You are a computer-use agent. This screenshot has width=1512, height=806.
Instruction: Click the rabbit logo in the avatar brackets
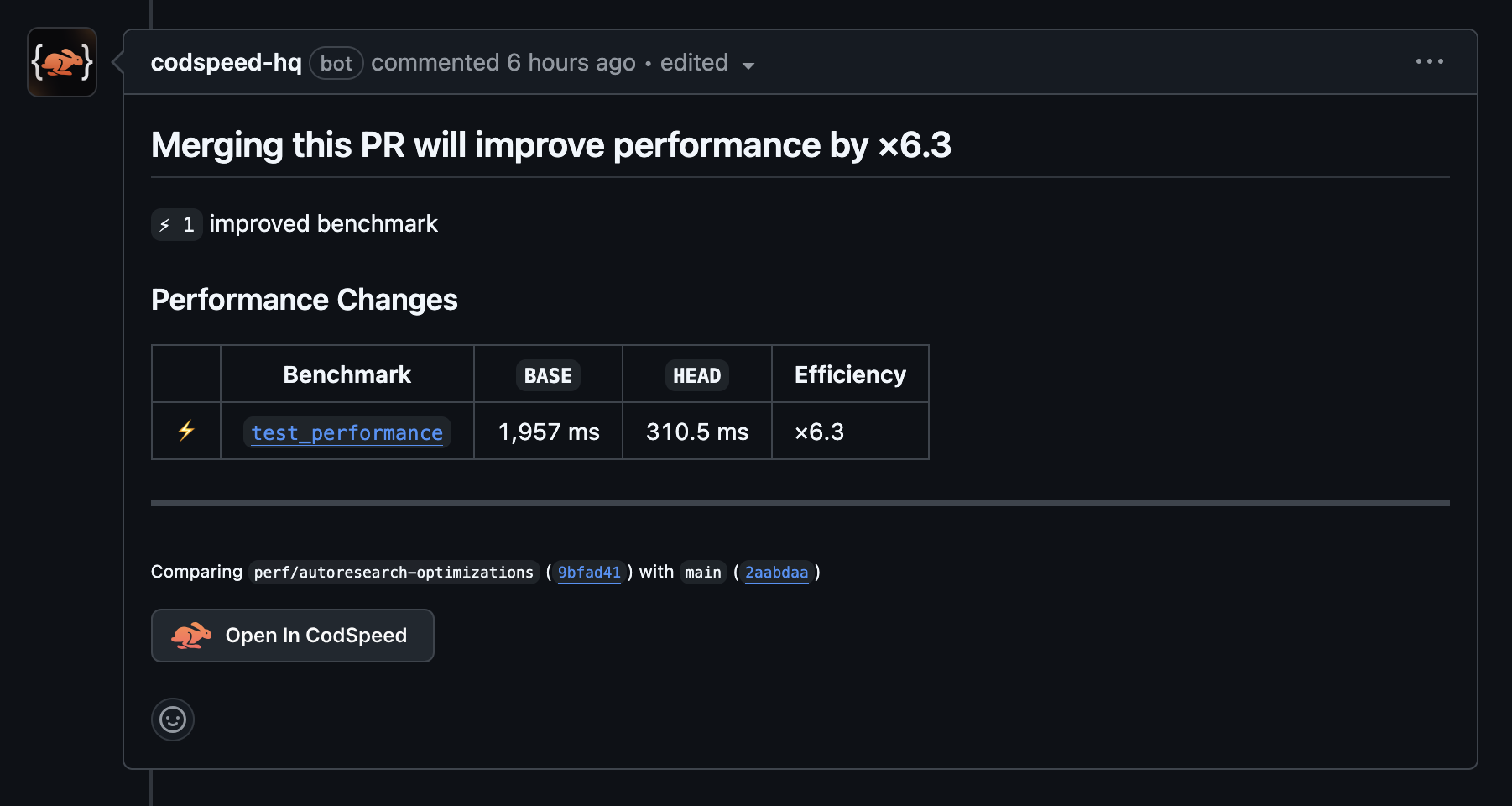(x=61, y=61)
